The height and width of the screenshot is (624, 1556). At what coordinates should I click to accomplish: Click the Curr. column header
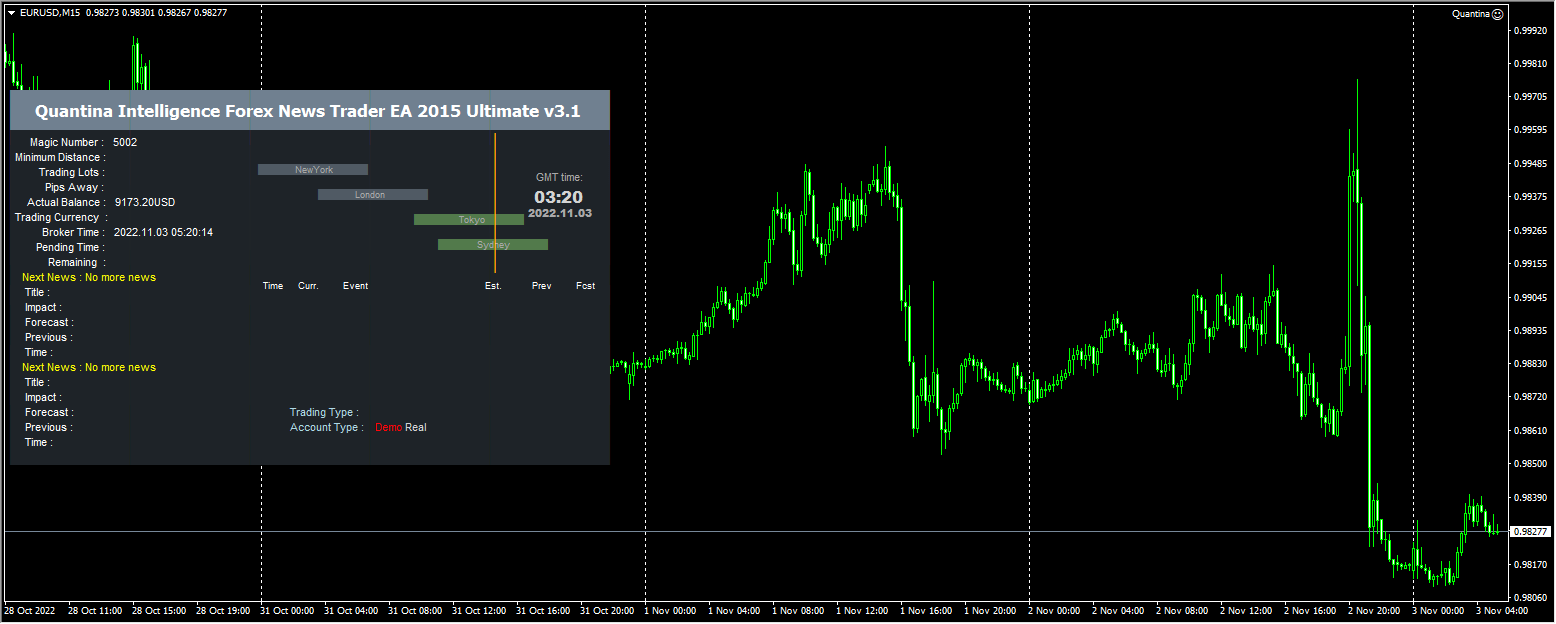pyautogui.click(x=308, y=286)
